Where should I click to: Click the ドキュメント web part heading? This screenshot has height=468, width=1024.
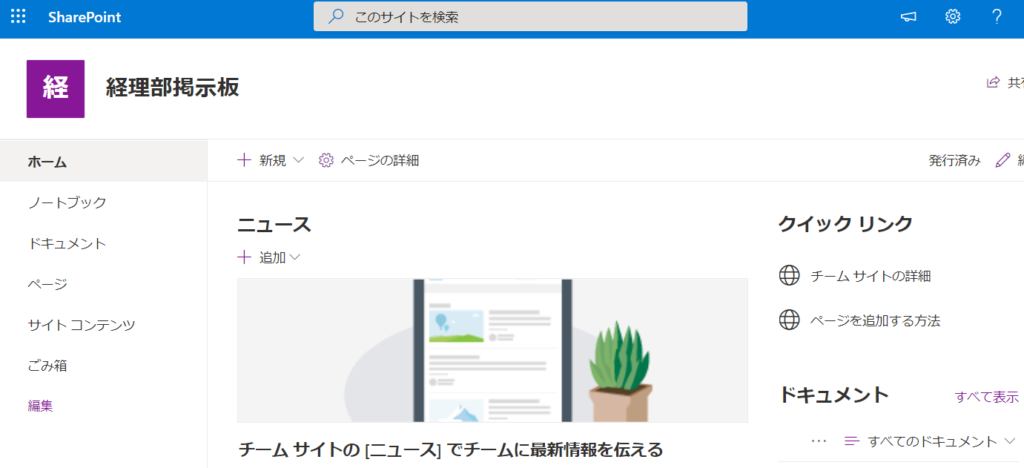click(834, 395)
